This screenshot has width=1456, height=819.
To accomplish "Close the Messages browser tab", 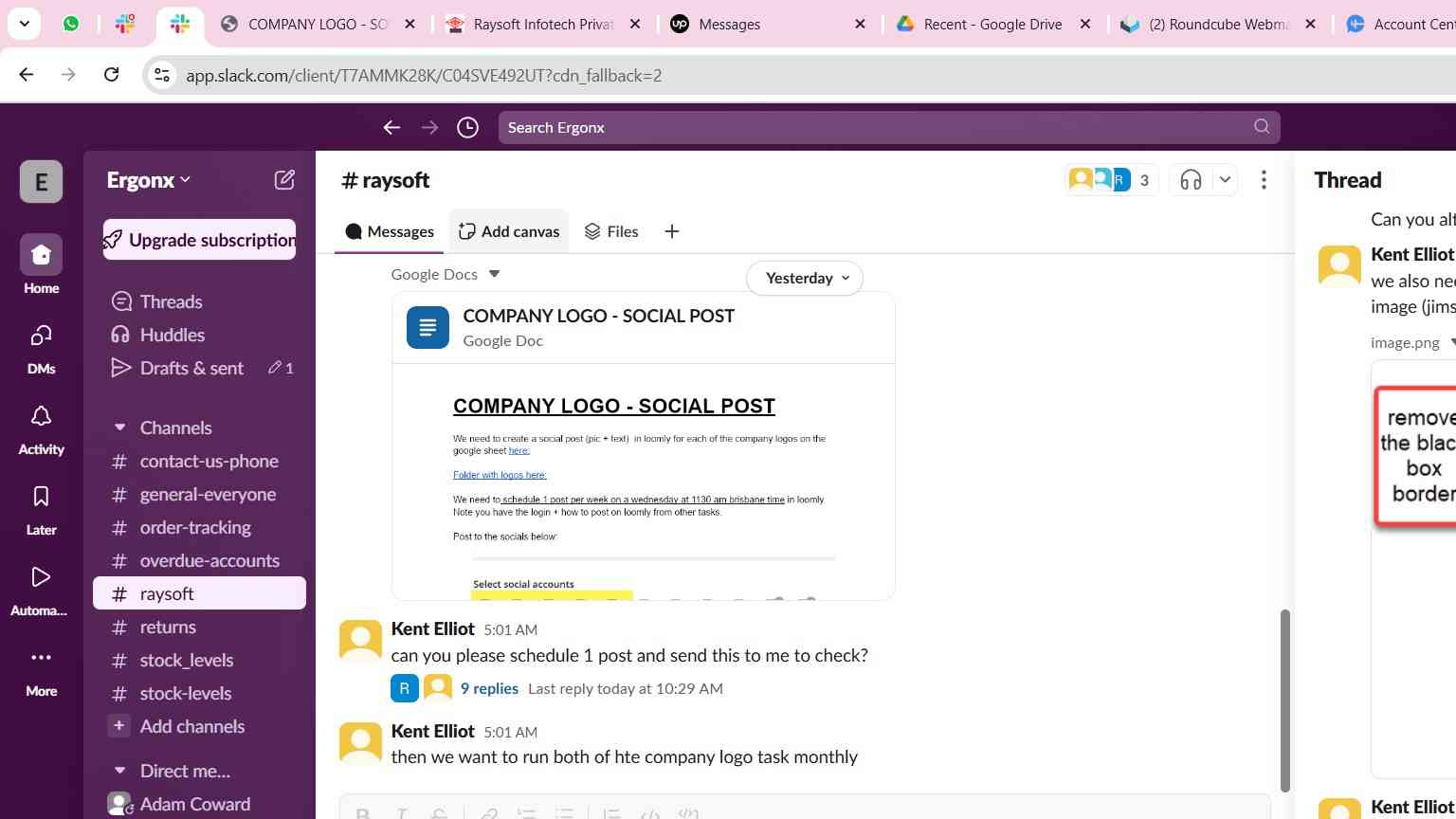I will point(860,24).
